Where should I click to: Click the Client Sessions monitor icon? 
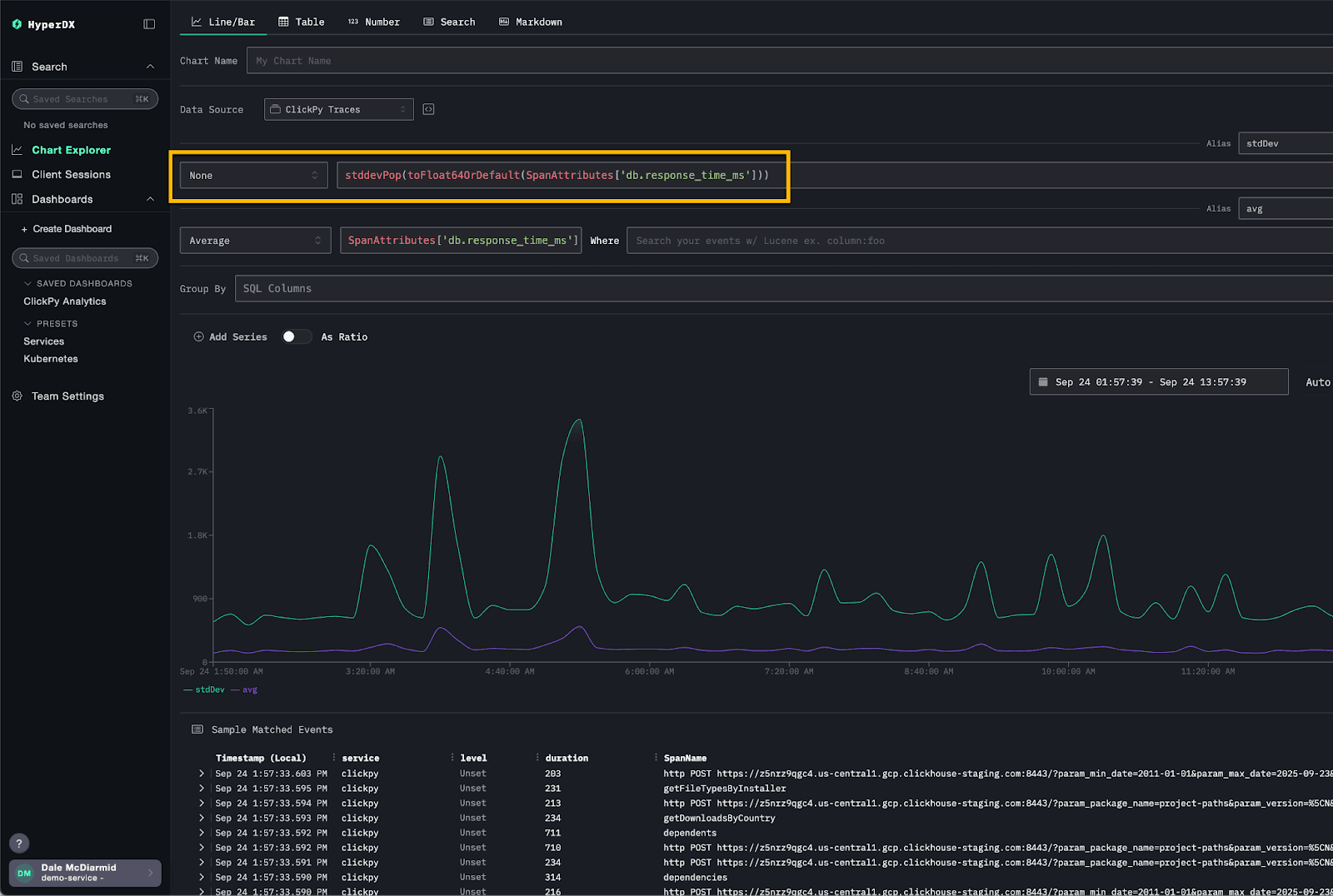point(17,175)
